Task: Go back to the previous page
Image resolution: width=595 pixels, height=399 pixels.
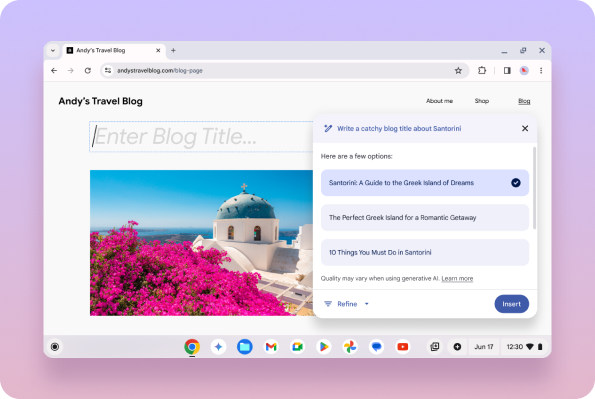Action: (54, 71)
